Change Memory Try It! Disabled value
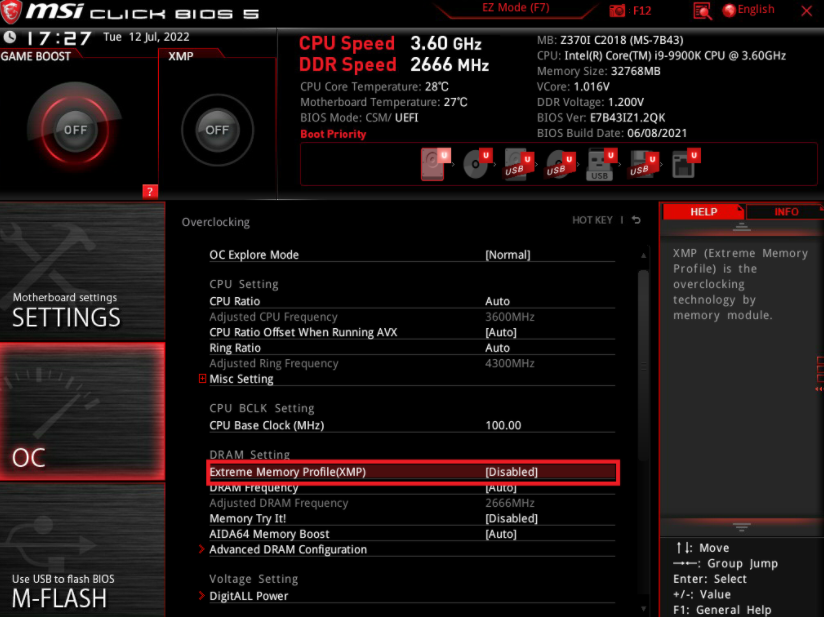This screenshot has height=617, width=824. coord(511,519)
